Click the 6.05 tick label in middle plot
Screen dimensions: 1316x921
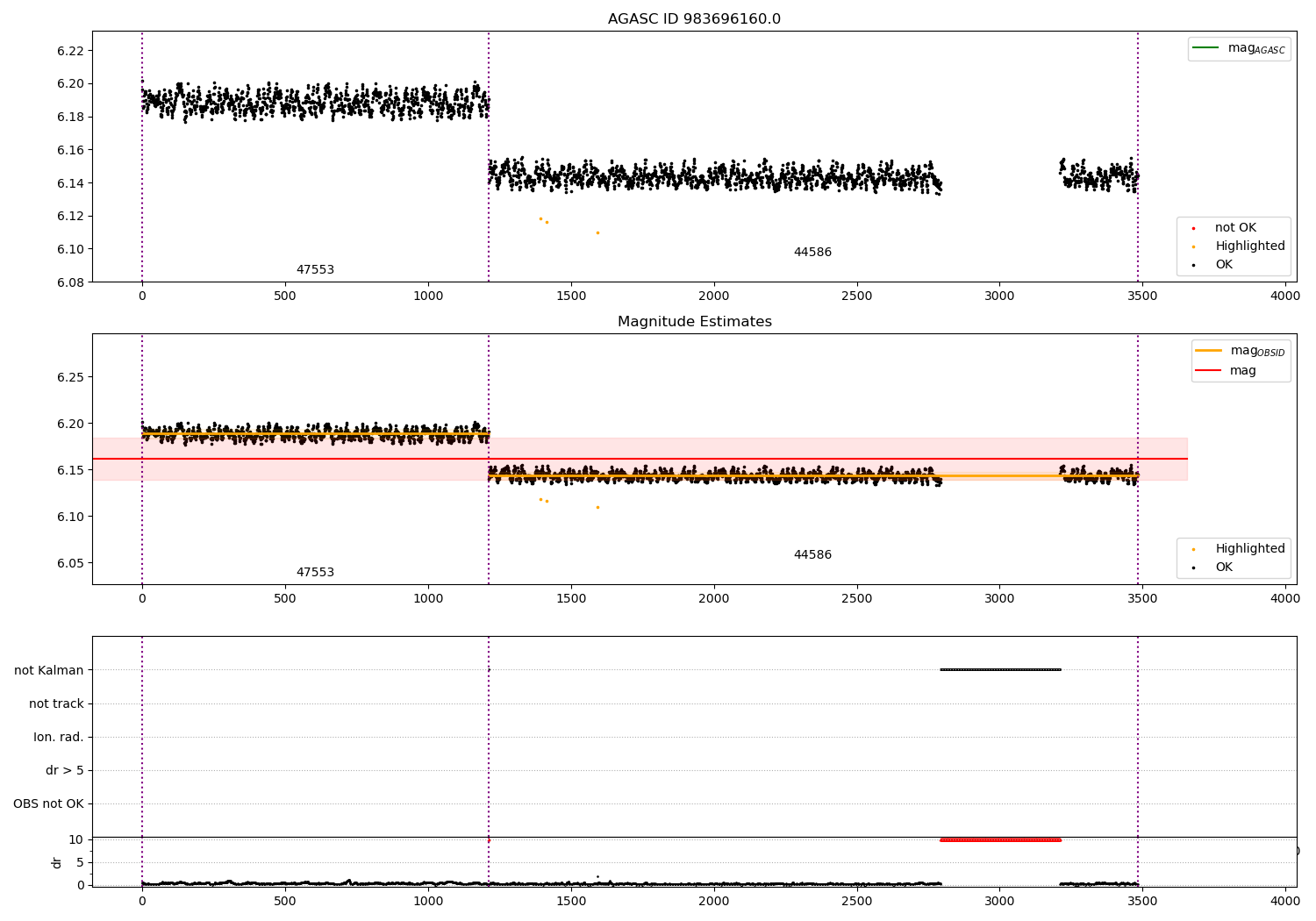[70, 563]
